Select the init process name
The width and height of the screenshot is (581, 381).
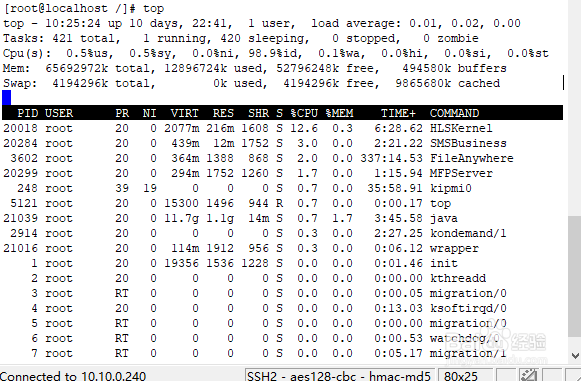(x=444, y=263)
